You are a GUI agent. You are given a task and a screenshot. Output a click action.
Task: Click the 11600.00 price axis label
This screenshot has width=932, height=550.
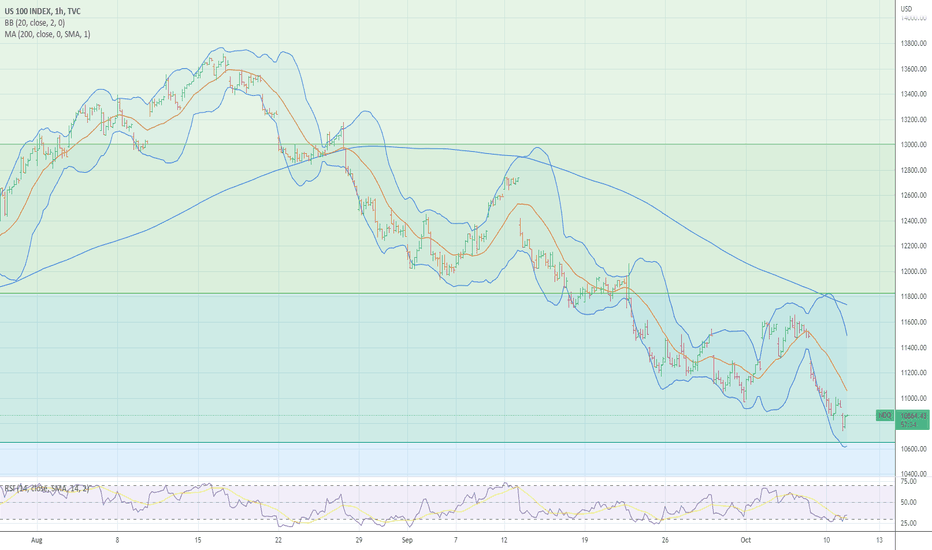coord(914,322)
